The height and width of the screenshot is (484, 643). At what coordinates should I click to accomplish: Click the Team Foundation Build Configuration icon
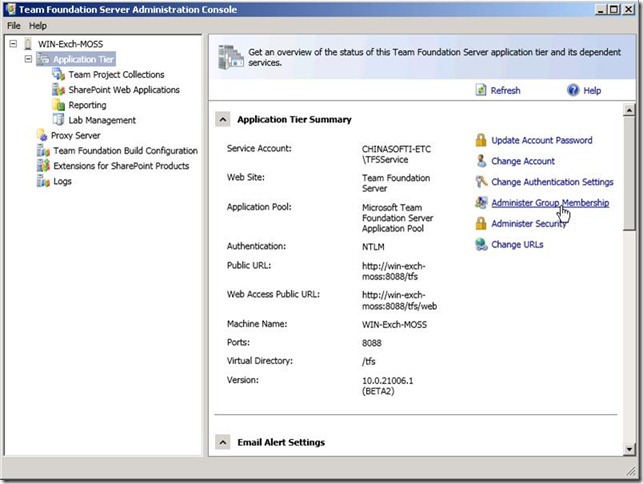43,151
